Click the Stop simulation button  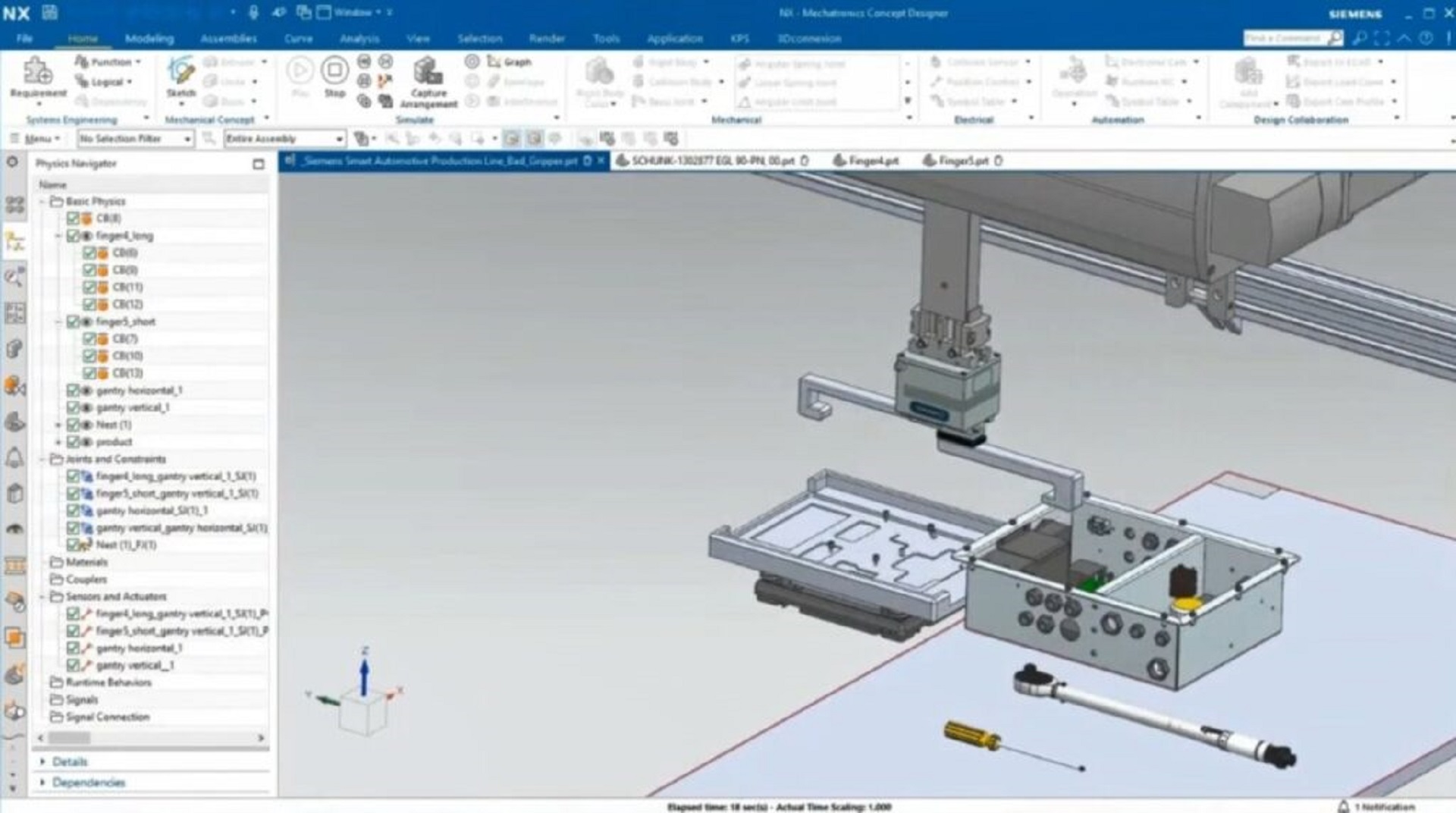click(x=334, y=71)
